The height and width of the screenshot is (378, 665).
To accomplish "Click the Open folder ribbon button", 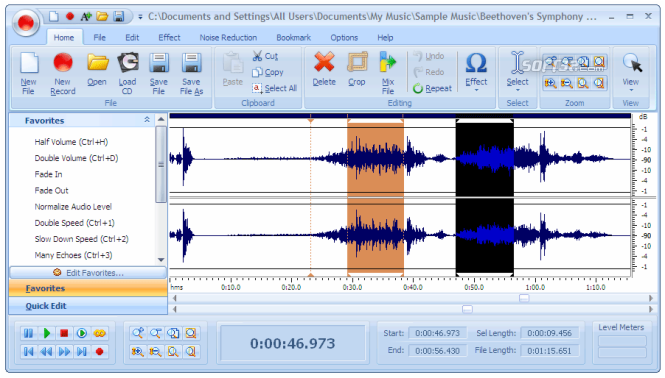I will click(x=97, y=69).
